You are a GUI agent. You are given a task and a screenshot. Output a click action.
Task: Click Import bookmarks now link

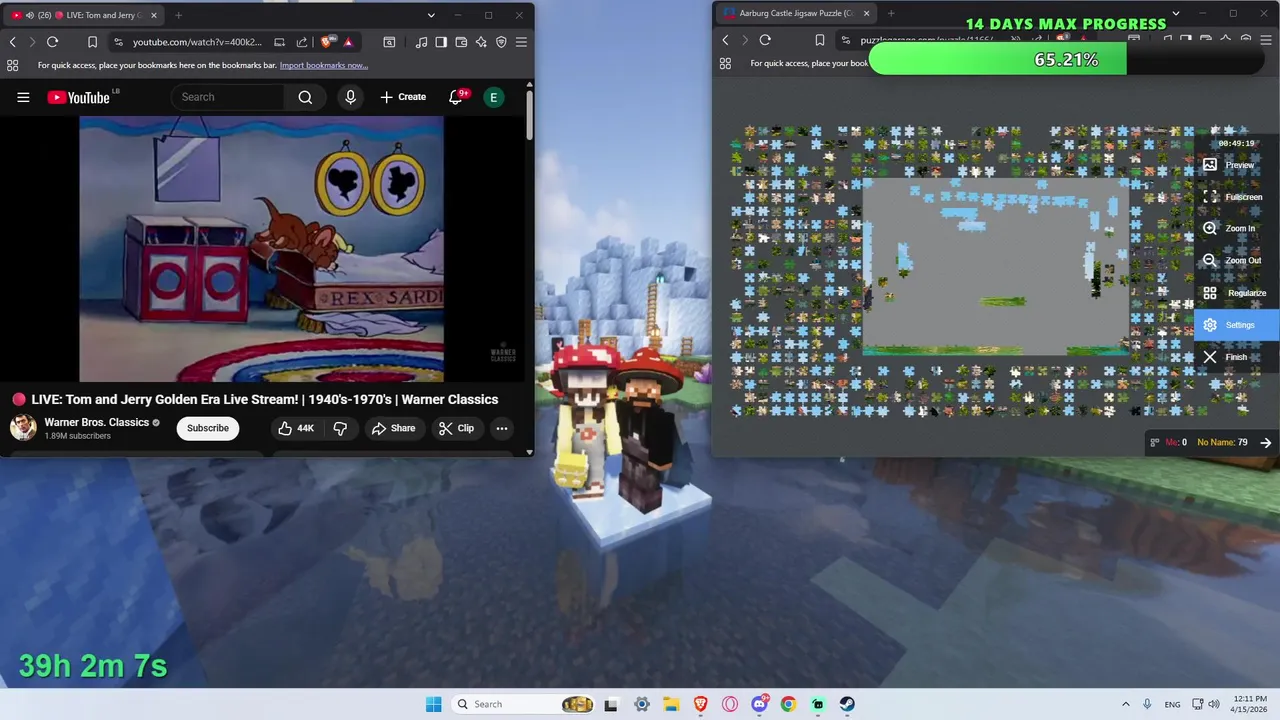point(324,65)
